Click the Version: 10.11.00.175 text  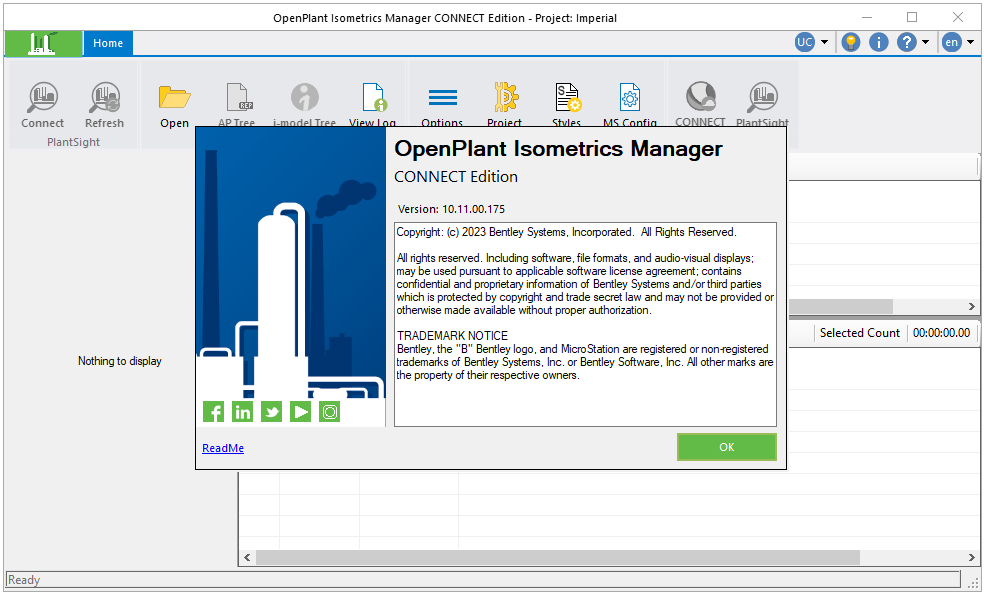[x=451, y=209]
